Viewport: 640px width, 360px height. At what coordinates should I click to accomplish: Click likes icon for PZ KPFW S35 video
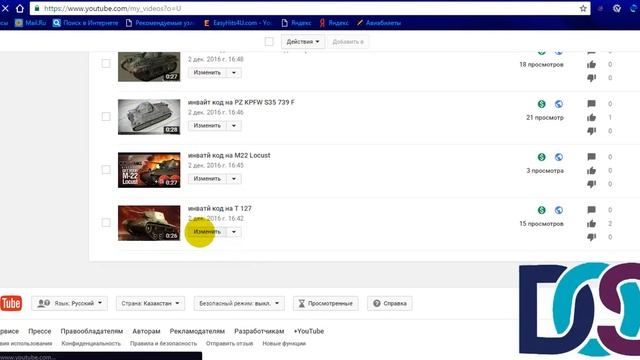(591, 118)
